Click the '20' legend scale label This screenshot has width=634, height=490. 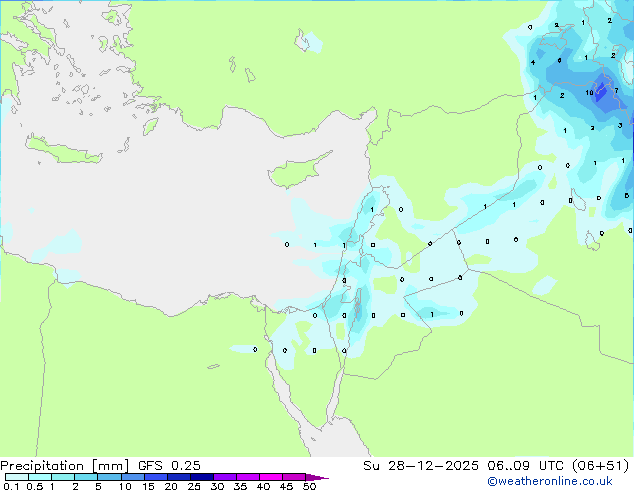pos(171,486)
